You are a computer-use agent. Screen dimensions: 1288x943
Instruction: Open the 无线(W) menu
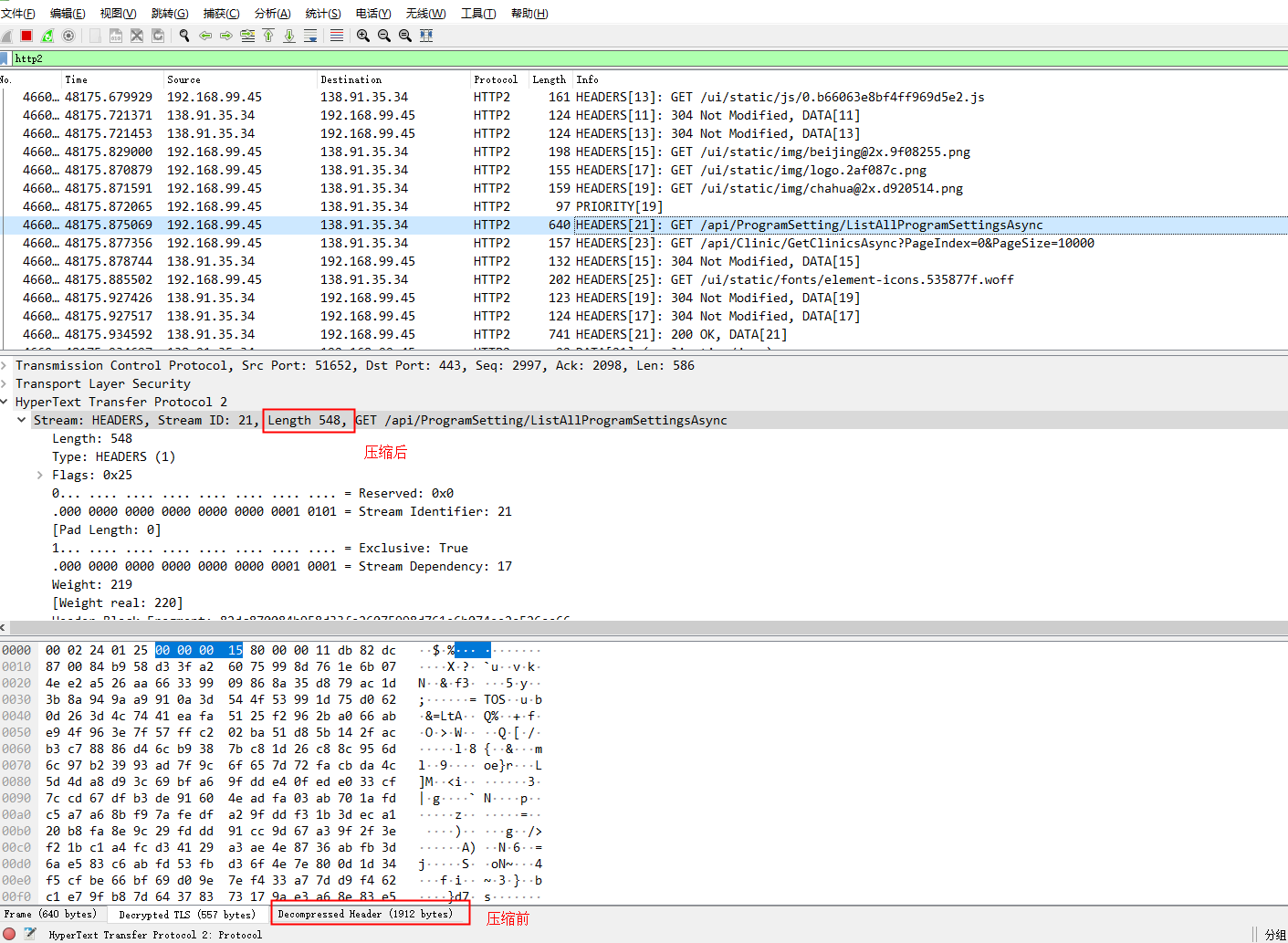(x=425, y=13)
